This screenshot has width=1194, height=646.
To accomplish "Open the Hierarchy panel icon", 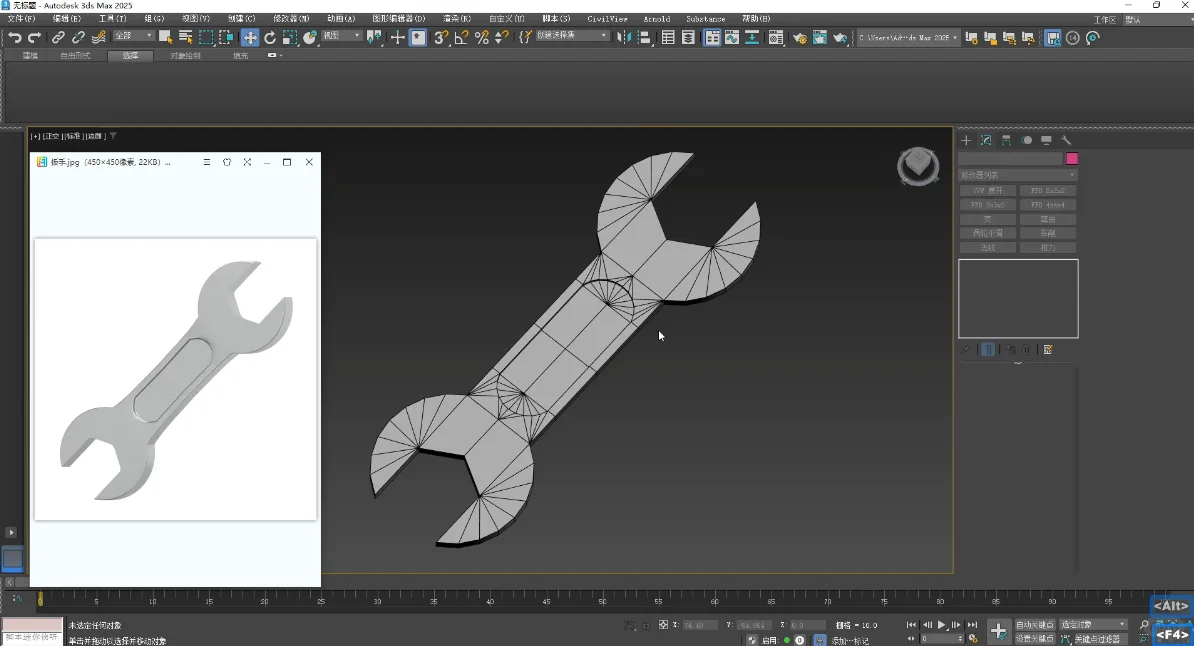I will pos(1007,140).
